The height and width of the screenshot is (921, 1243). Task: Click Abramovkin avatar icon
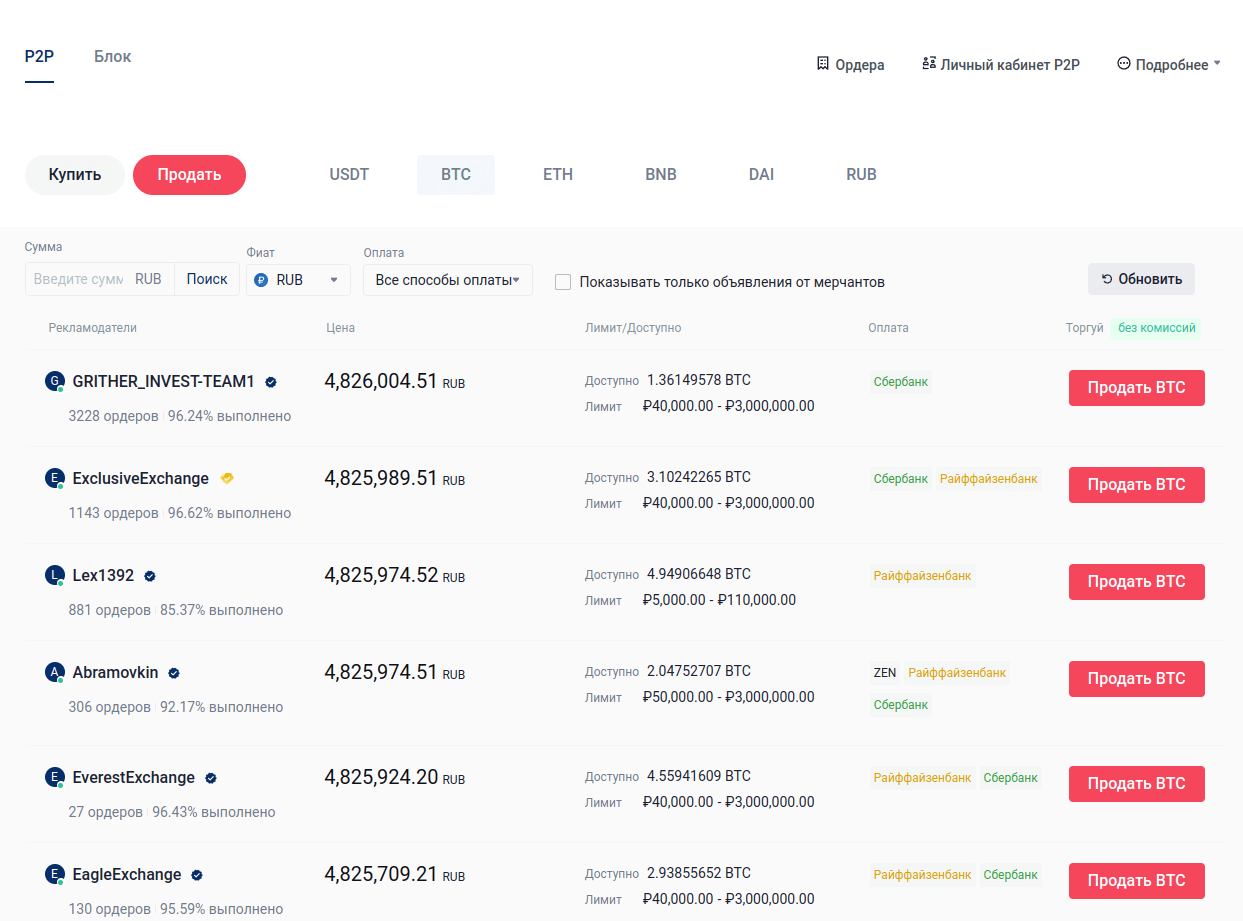55,672
